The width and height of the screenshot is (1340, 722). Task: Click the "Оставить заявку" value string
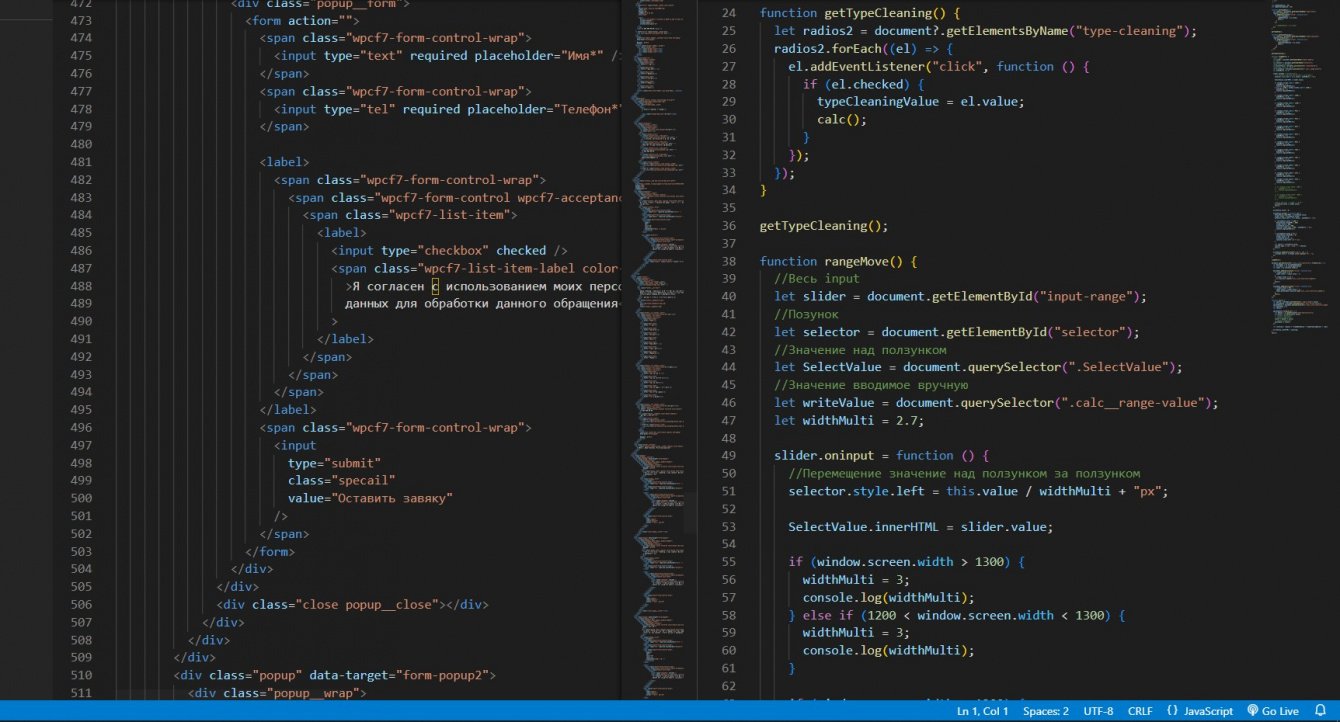tap(394, 498)
